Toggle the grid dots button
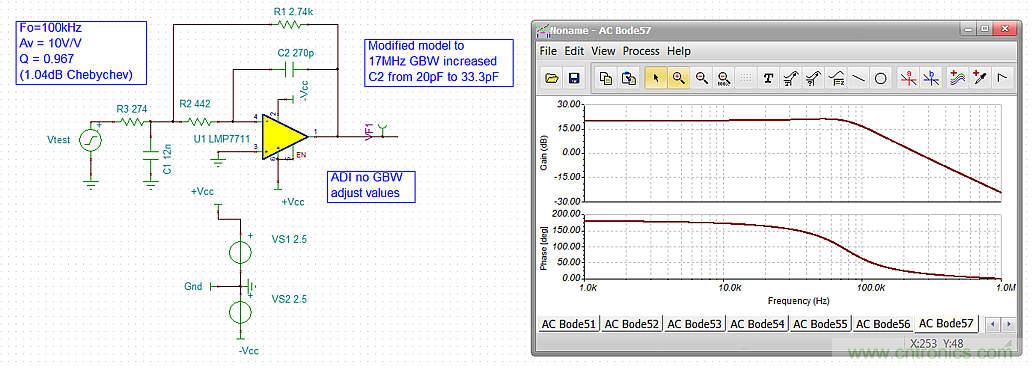 pyautogui.click(x=746, y=78)
